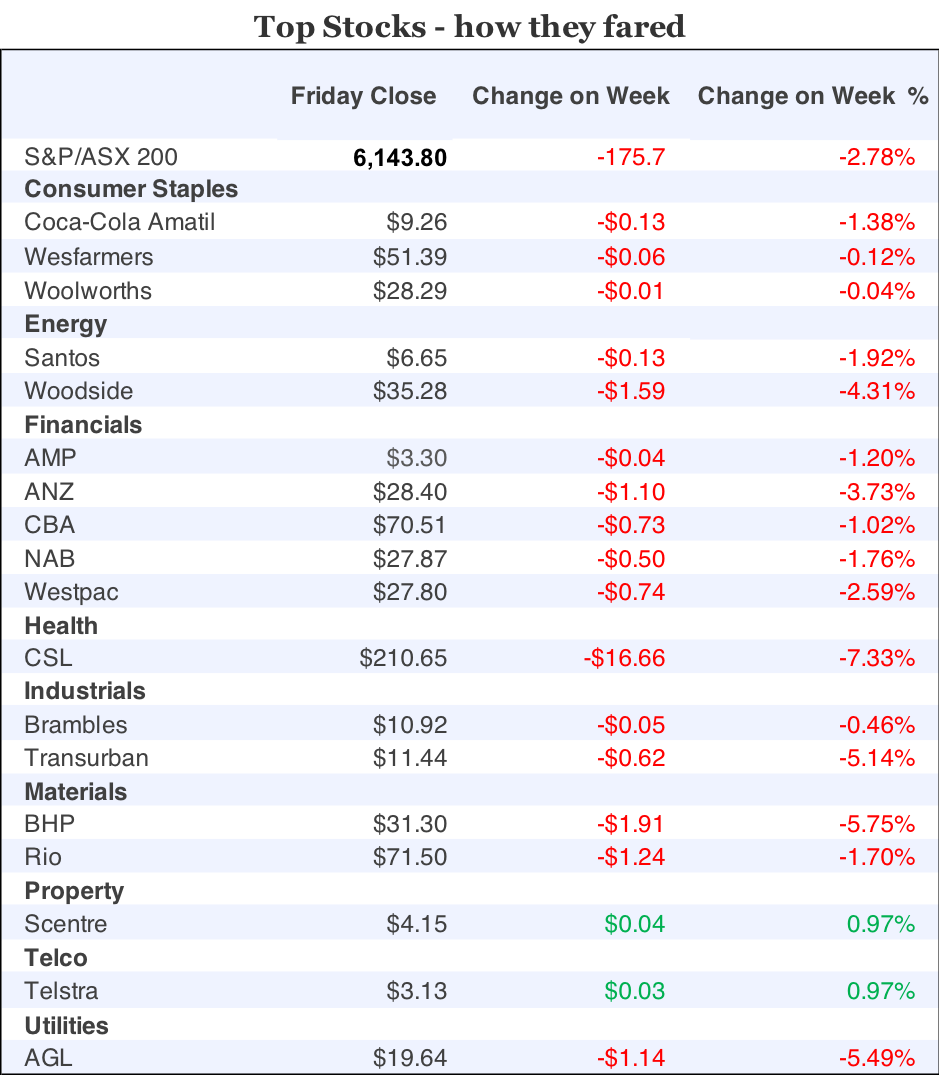Select the S&P/ASX 200 row label
The width and height of the screenshot is (939, 1075).
click(x=100, y=156)
